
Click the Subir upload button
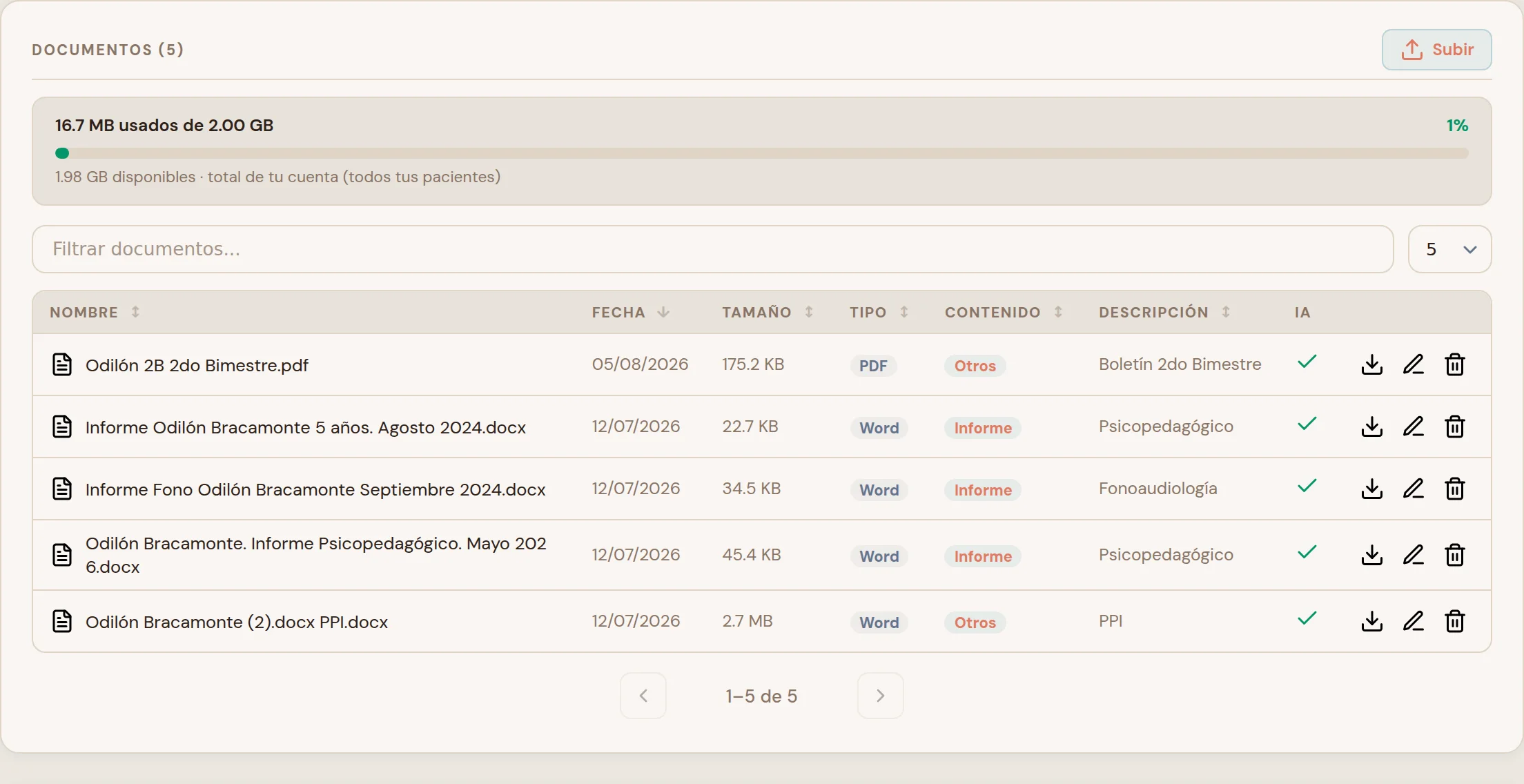(1436, 50)
